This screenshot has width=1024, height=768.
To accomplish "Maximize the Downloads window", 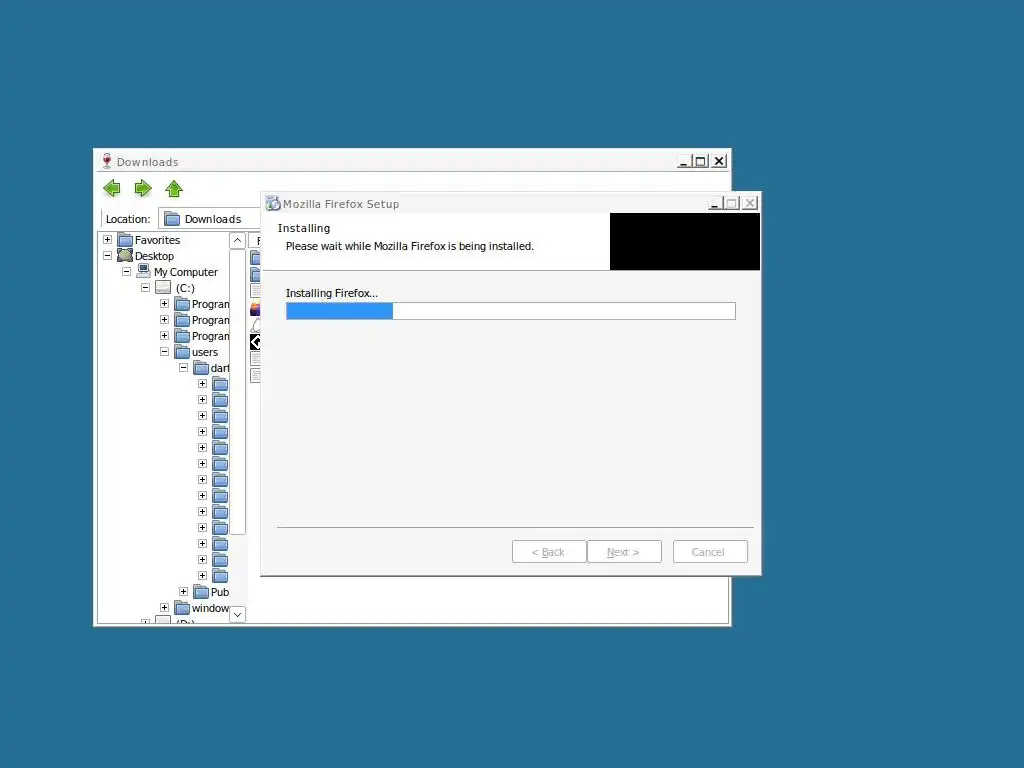I will (701, 161).
